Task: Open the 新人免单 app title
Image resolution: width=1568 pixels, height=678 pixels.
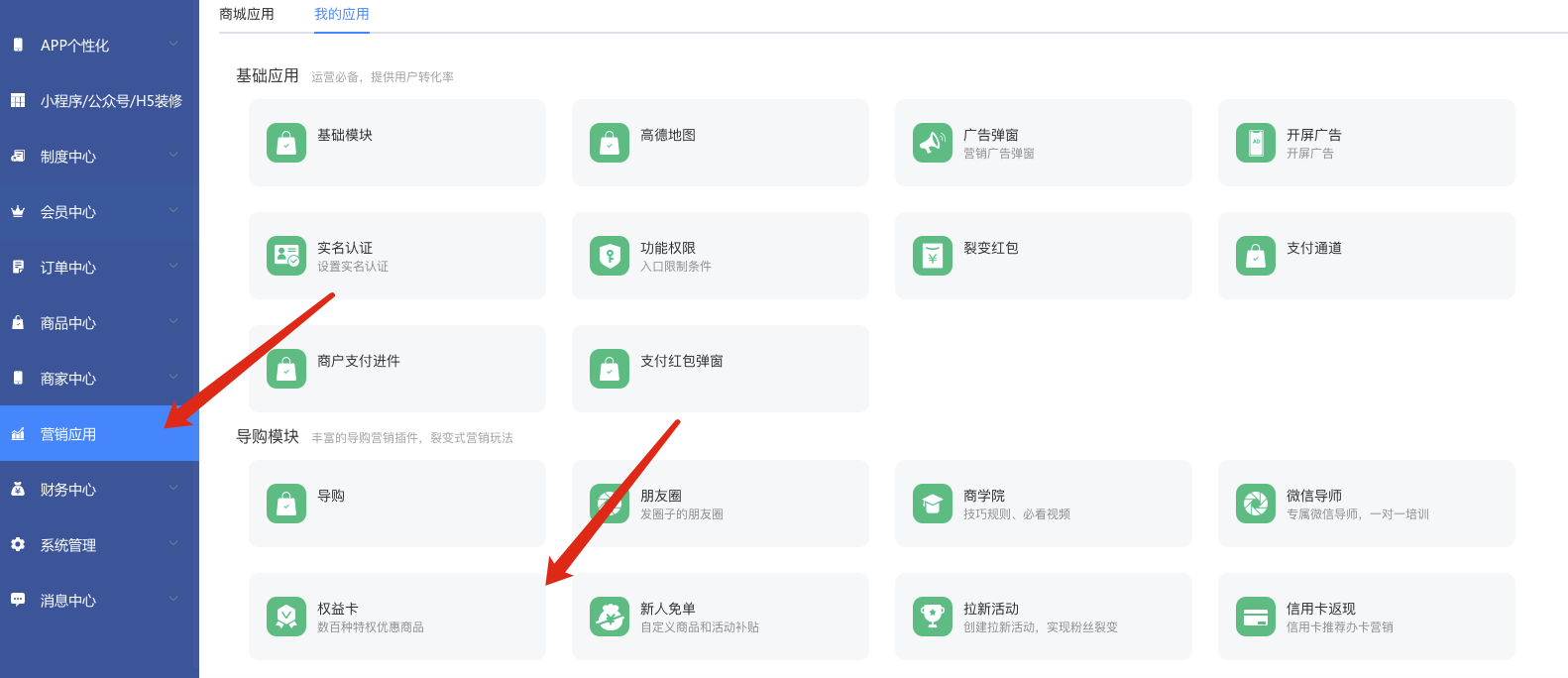Action: (668, 609)
